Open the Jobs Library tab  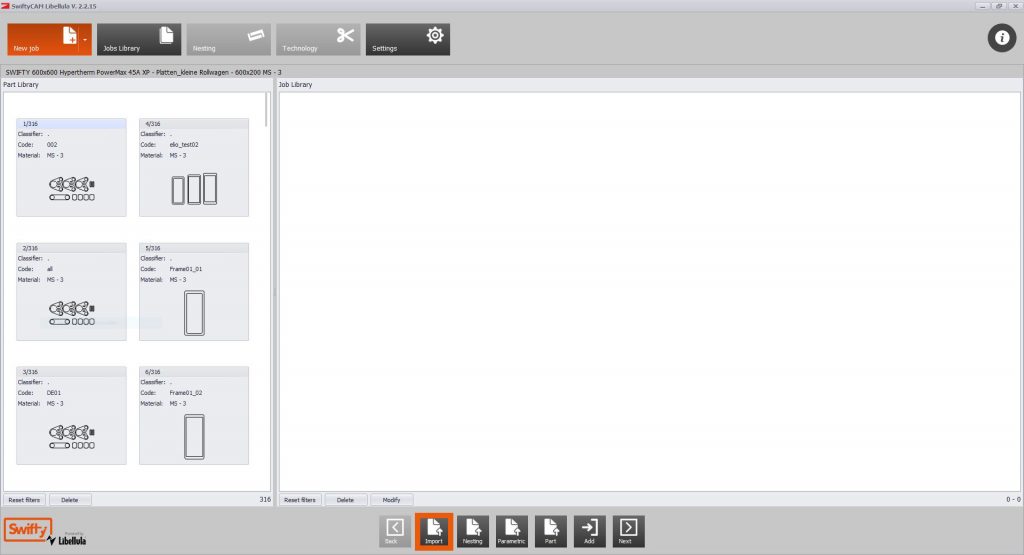[139, 40]
